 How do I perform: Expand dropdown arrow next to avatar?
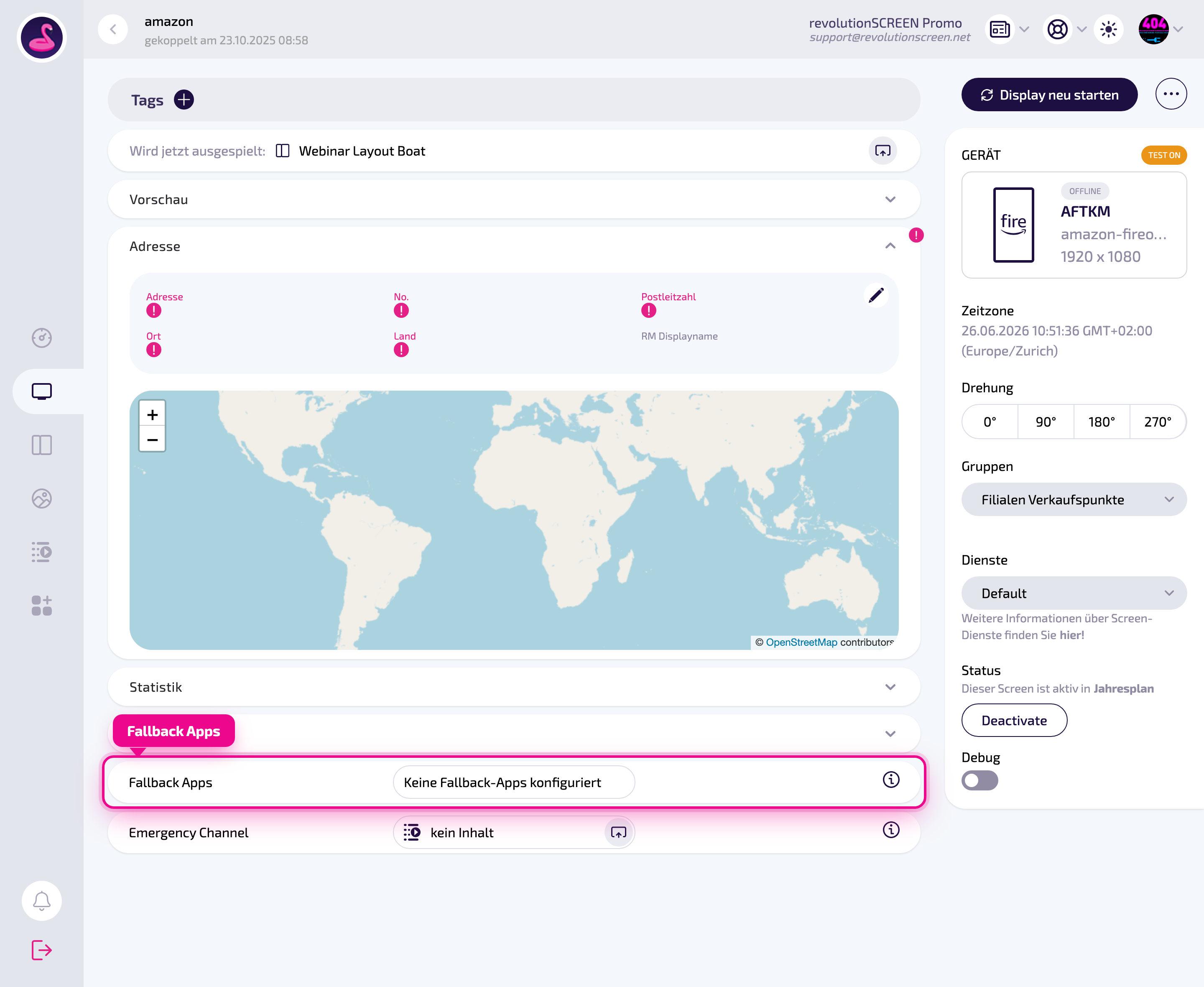(1178, 30)
